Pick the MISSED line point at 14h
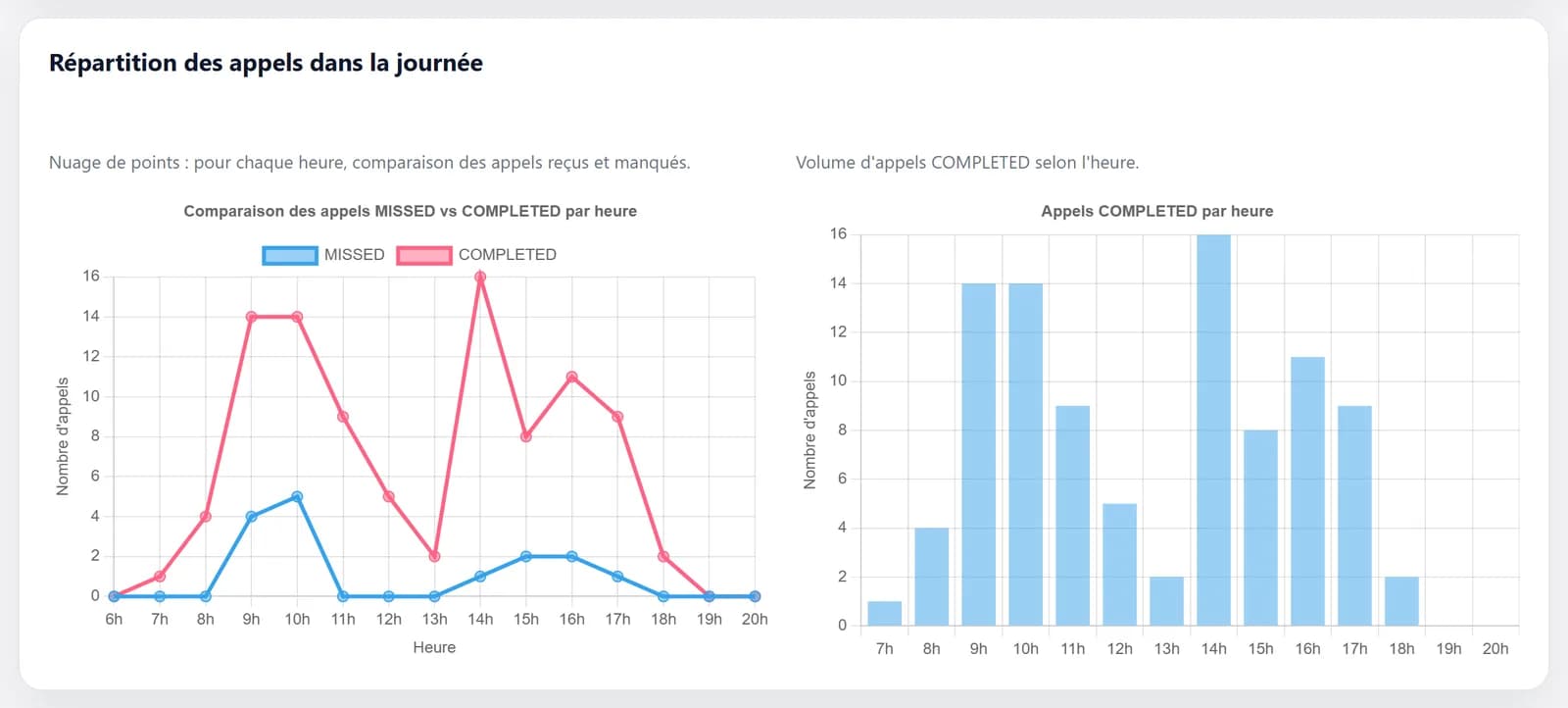The width and height of the screenshot is (1568, 708). click(x=480, y=577)
